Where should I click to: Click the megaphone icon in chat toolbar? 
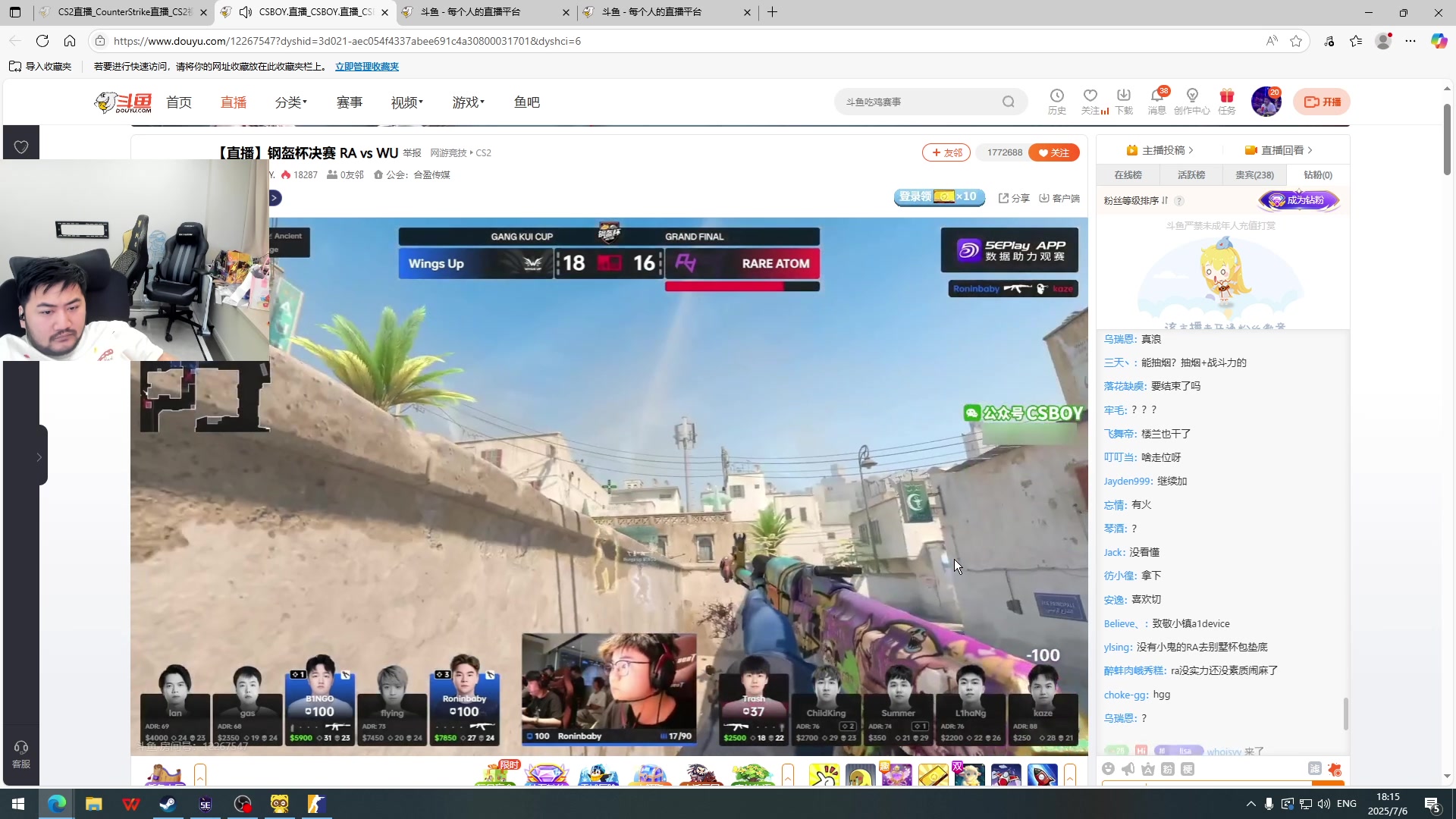point(1128,769)
